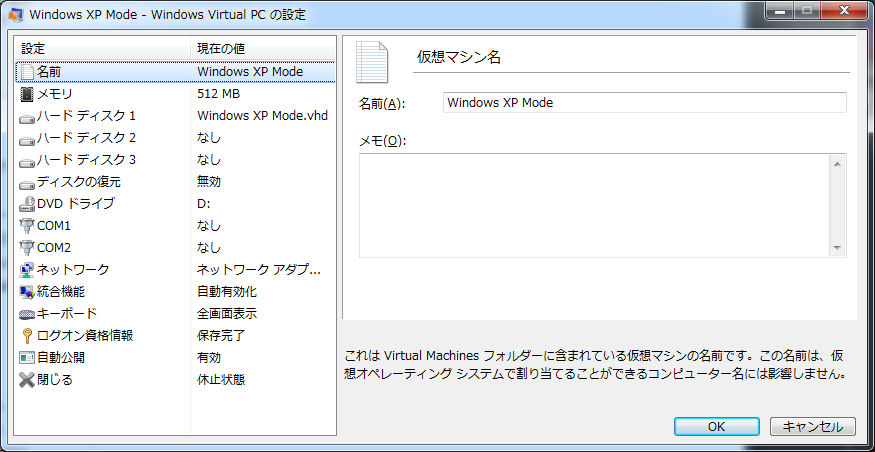Click the Windows XP Mode.vhd value

pos(262,116)
